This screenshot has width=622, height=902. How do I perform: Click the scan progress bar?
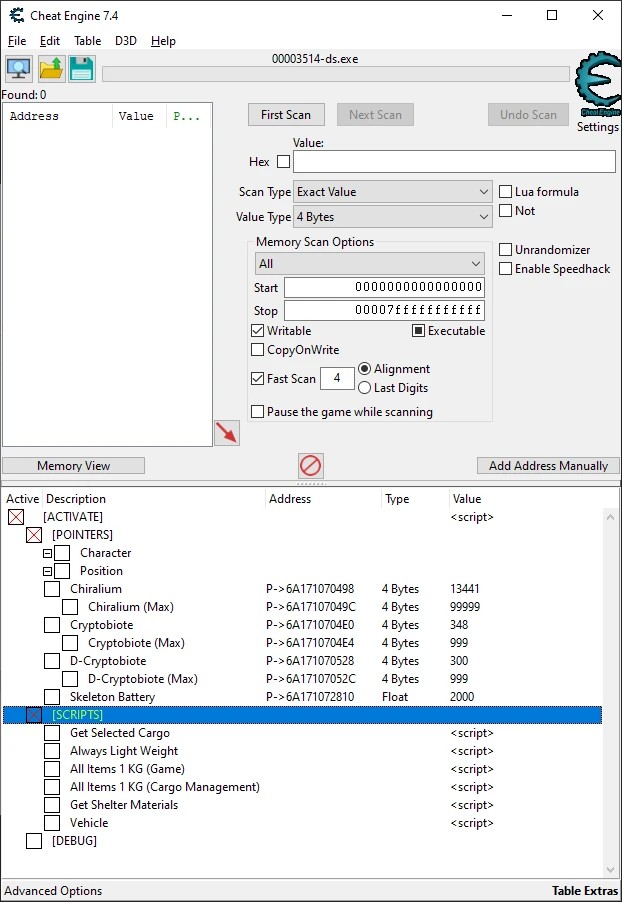336,74
